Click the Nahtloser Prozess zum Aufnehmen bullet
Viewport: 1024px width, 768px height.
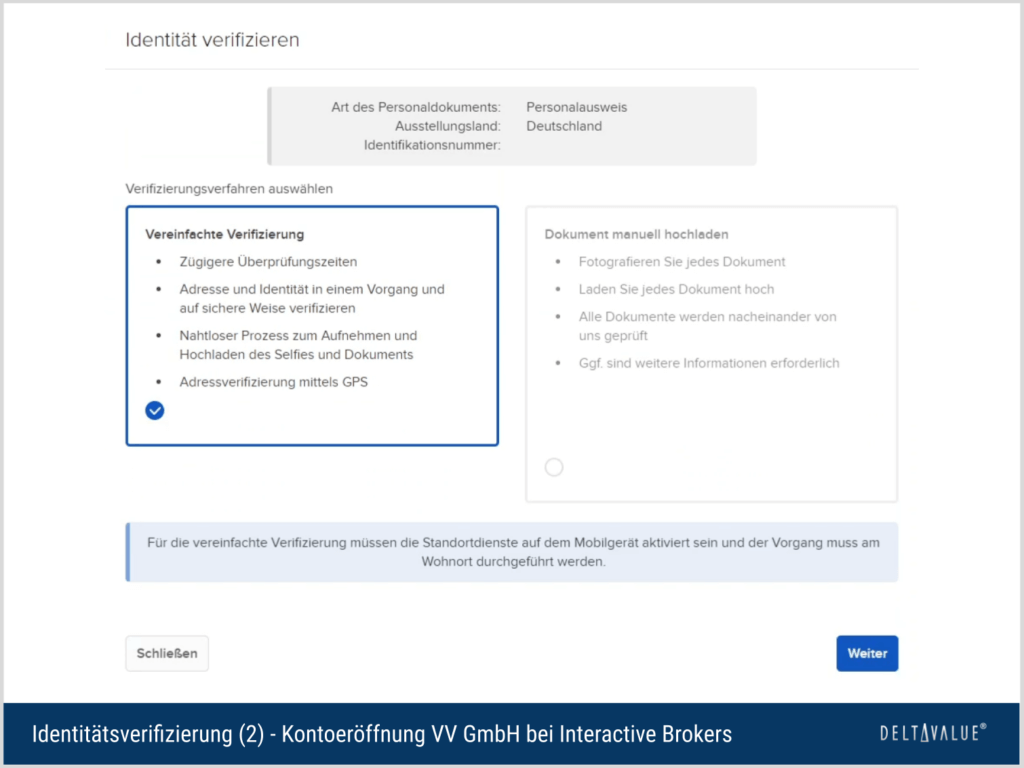[x=298, y=345]
